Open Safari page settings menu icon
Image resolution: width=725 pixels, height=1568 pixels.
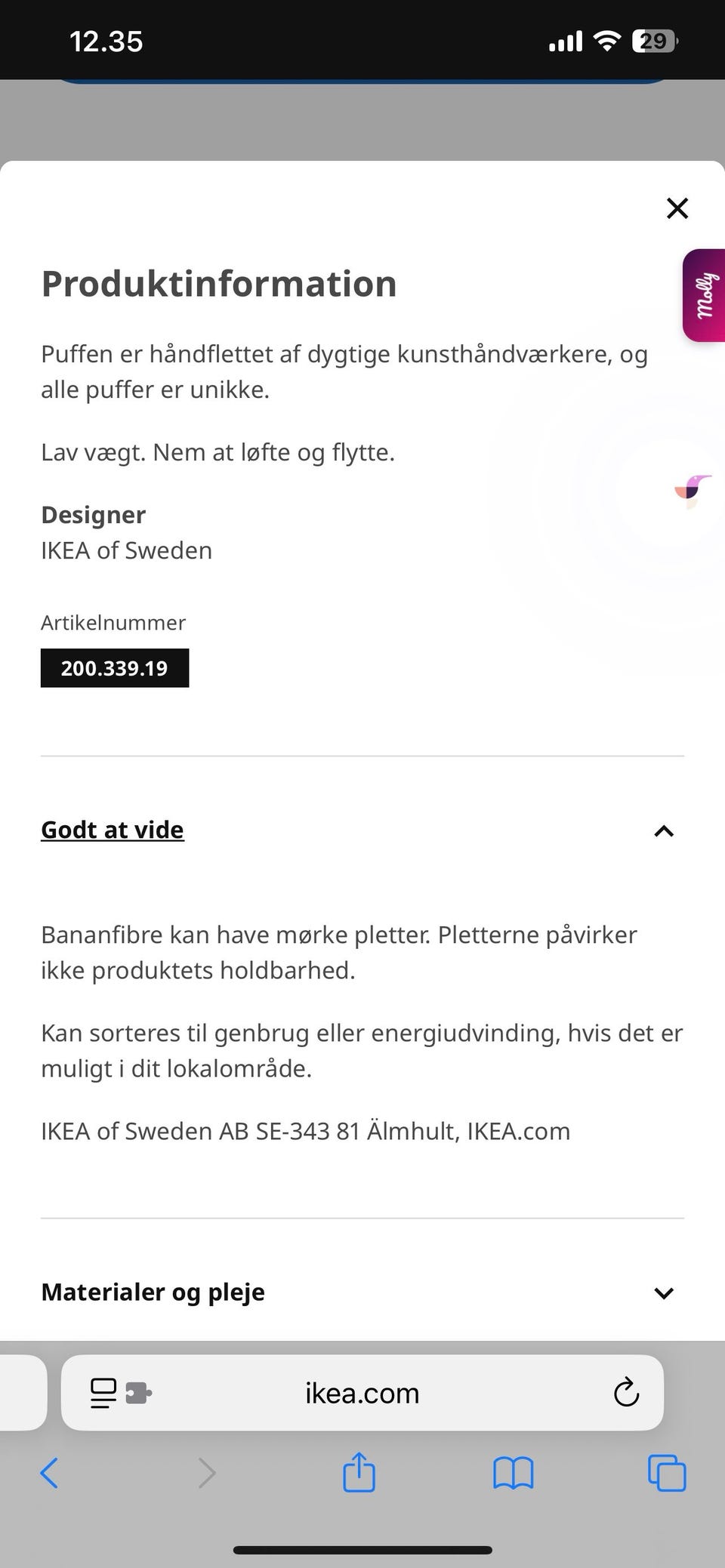coord(103,1393)
